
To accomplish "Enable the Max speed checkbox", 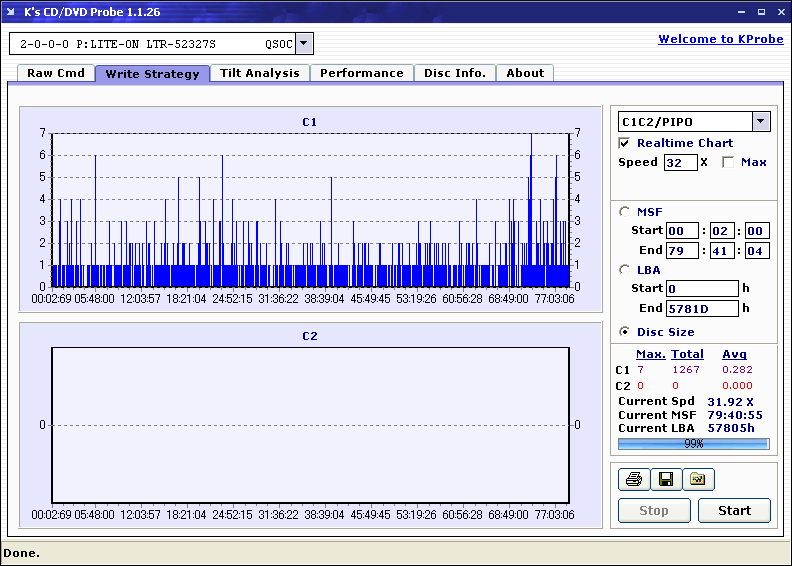I will [728, 162].
